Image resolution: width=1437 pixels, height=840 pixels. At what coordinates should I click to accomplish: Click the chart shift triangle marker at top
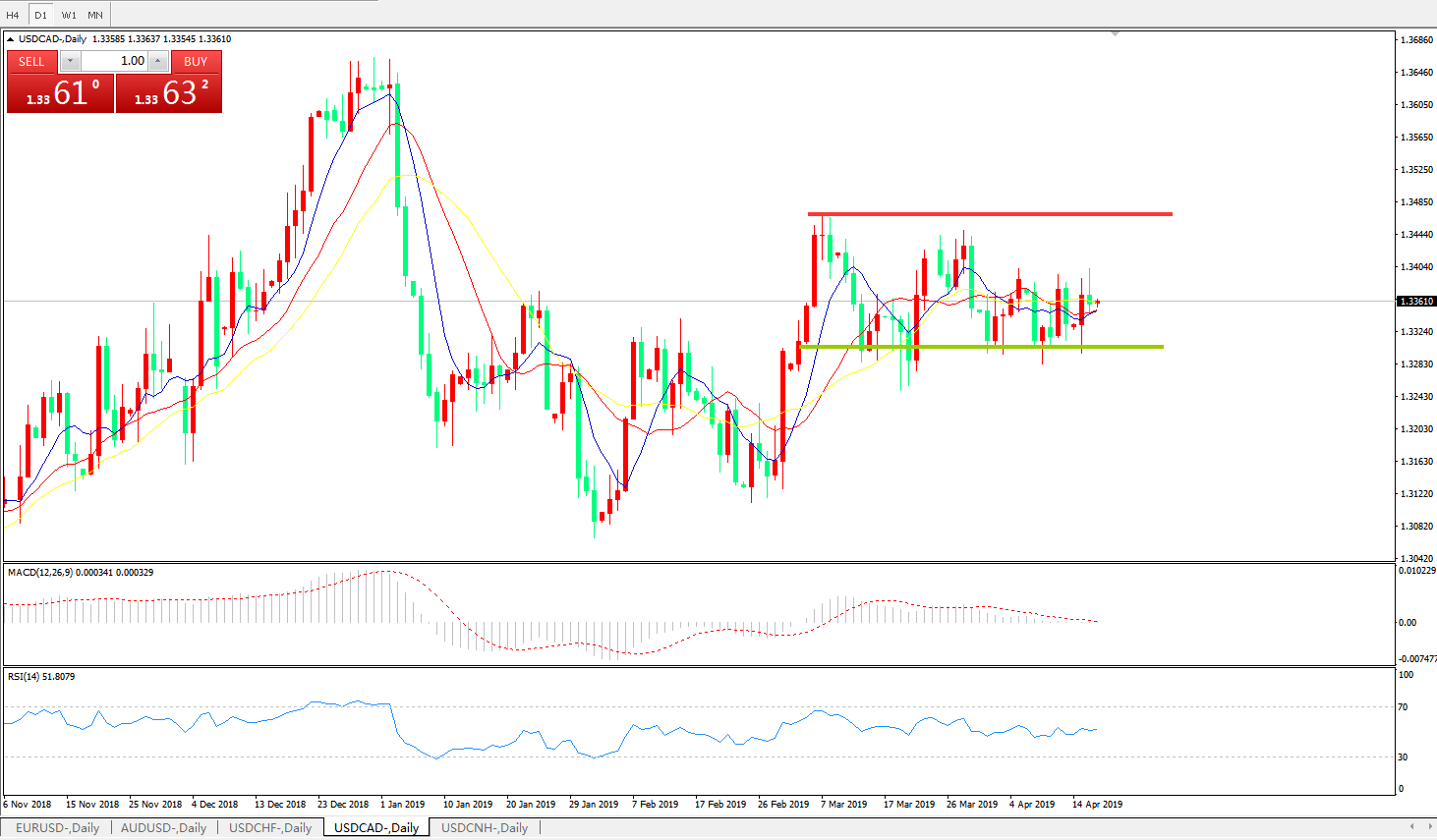pos(1115,34)
